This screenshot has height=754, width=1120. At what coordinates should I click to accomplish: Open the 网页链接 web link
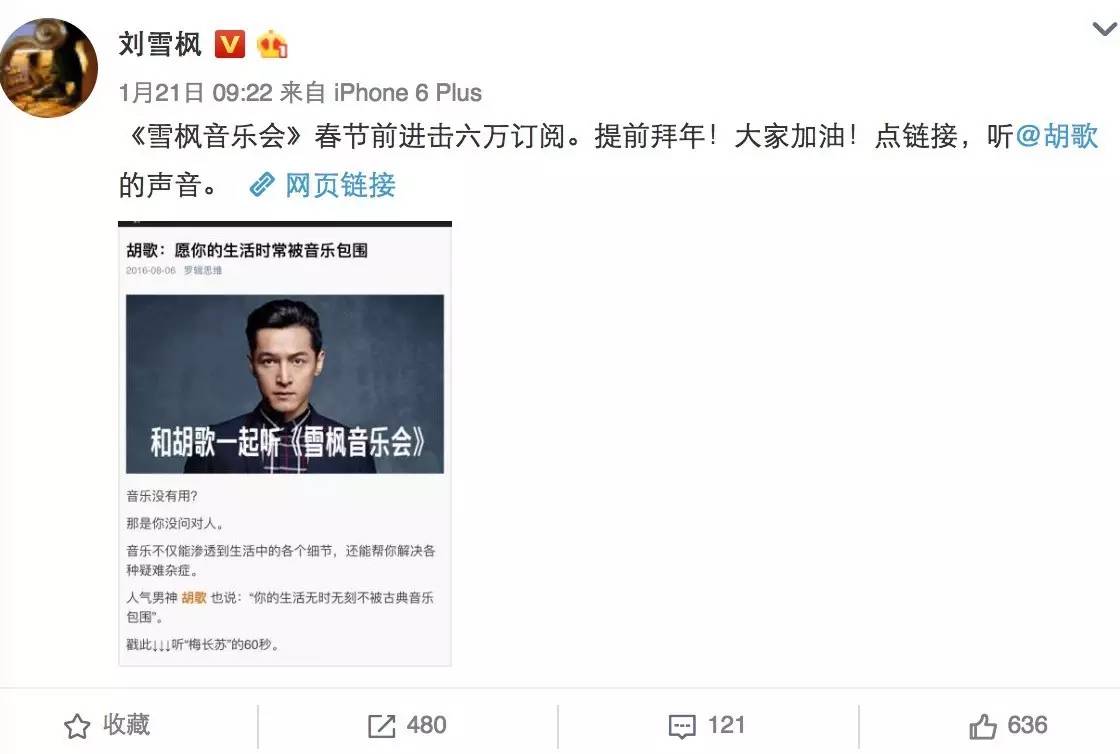(340, 186)
